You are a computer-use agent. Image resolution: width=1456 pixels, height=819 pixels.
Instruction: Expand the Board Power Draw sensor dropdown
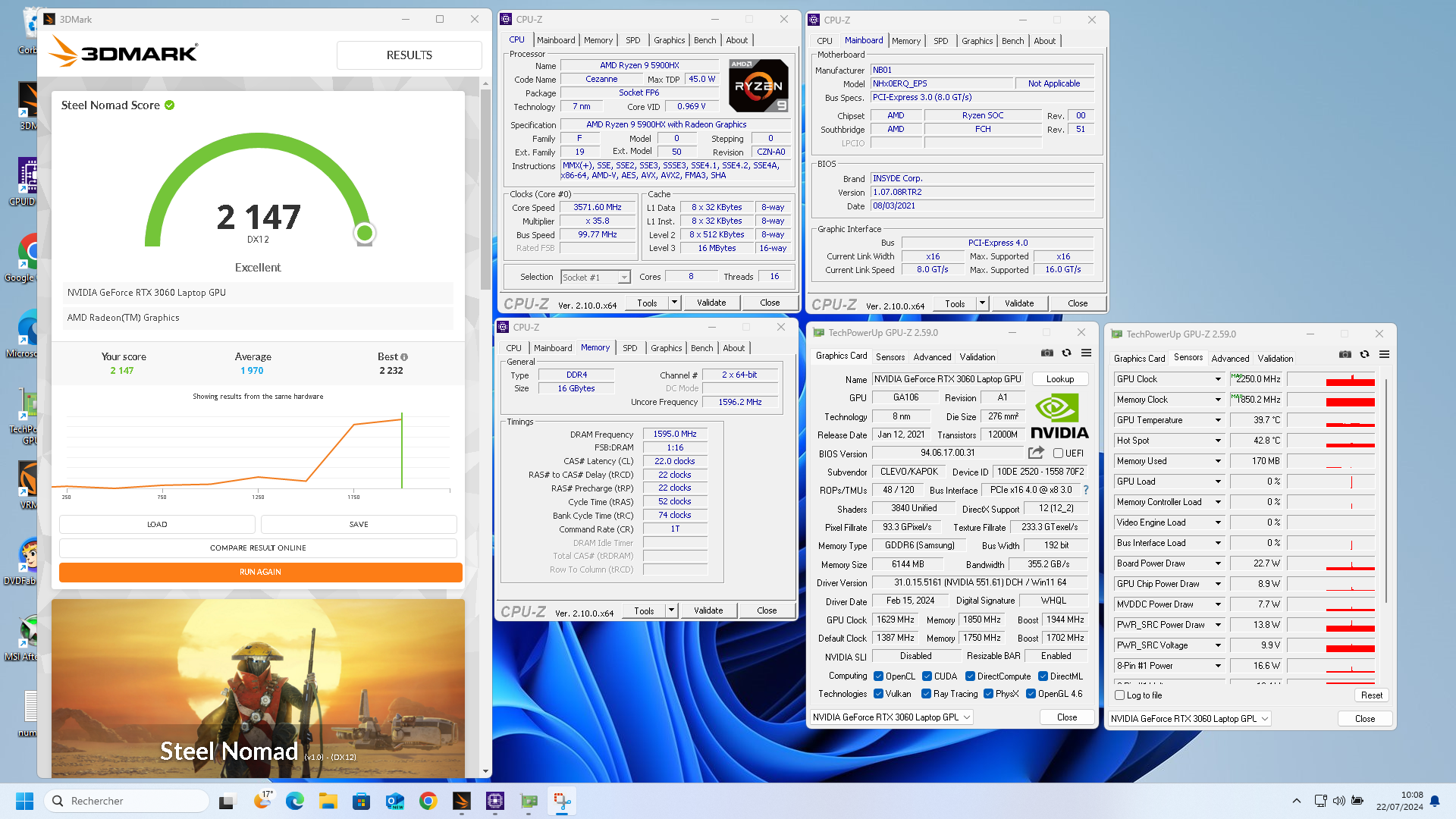(x=1218, y=563)
